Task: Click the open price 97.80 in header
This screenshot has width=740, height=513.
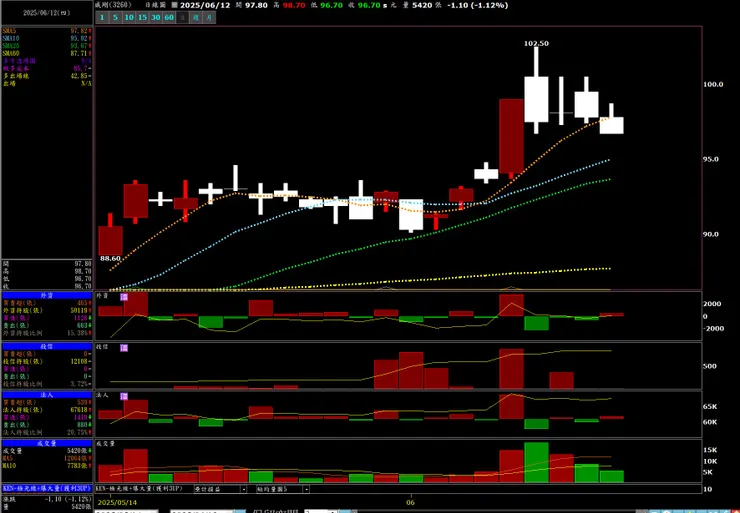Action: (x=256, y=5)
